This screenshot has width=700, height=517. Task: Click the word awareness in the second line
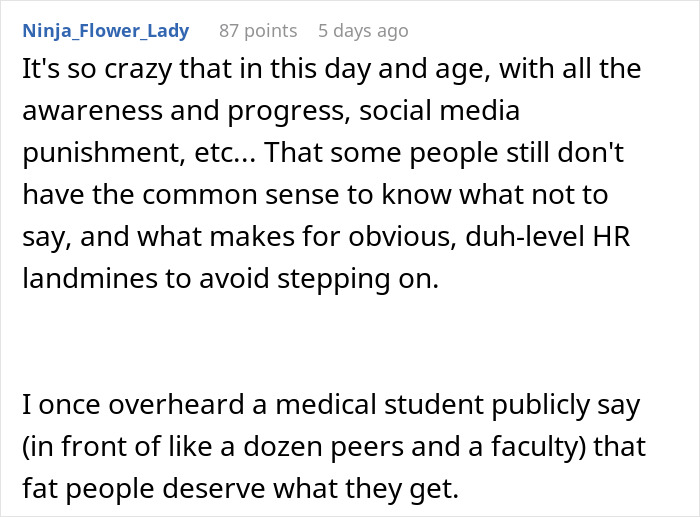[x=92, y=111]
